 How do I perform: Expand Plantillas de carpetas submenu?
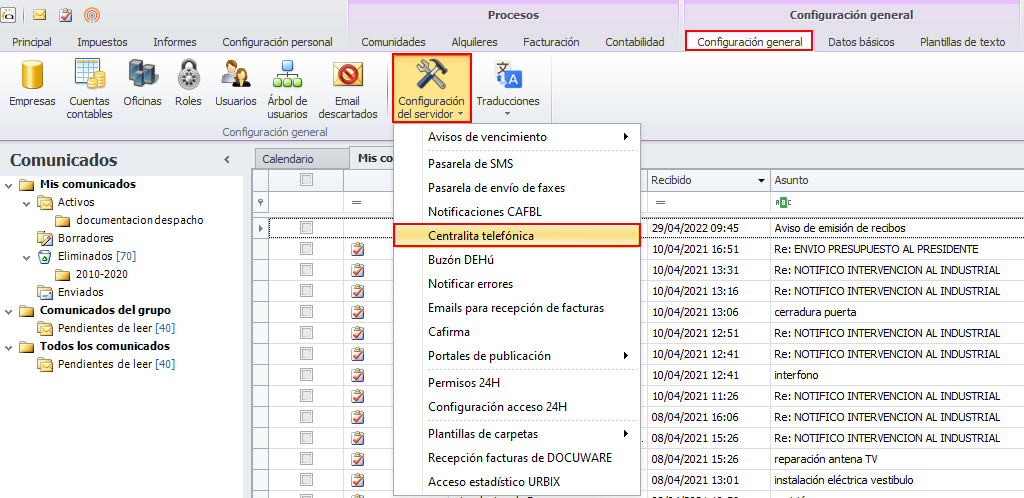point(626,433)
